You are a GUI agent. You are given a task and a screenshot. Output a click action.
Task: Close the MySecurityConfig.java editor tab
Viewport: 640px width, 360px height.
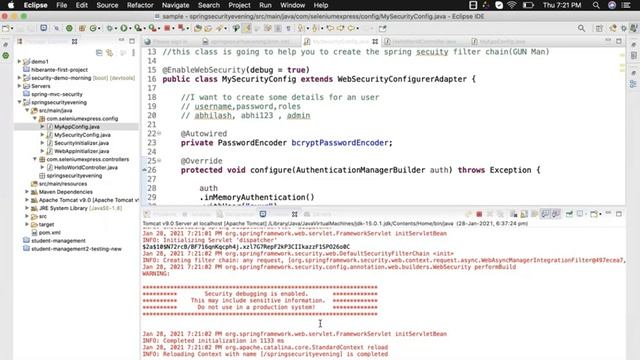click(375, 41)
